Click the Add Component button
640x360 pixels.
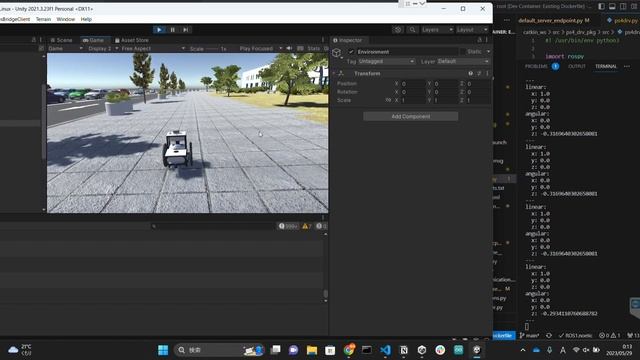click(x=411, y=116)
